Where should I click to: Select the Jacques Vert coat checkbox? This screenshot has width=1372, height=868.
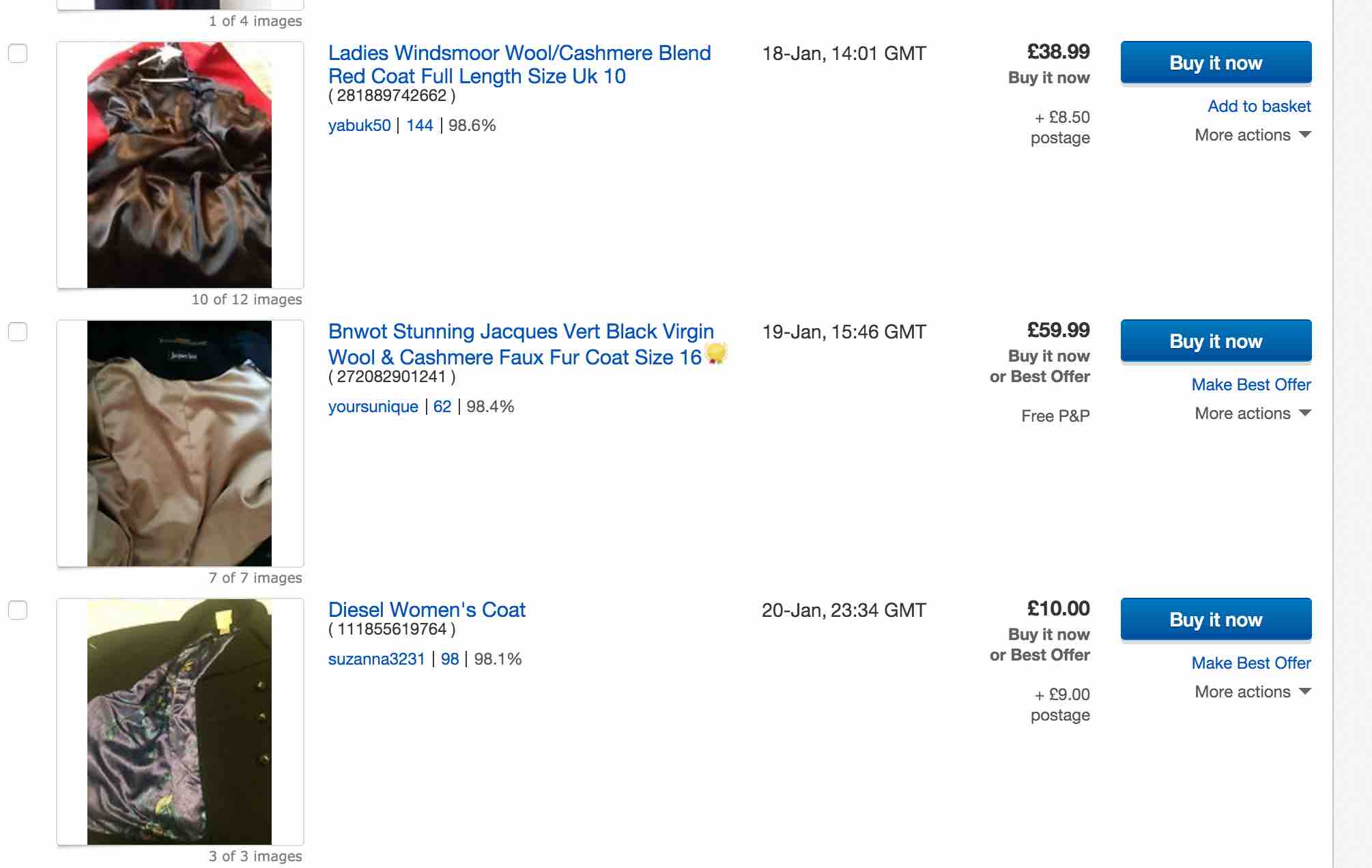tap(18, 332)
